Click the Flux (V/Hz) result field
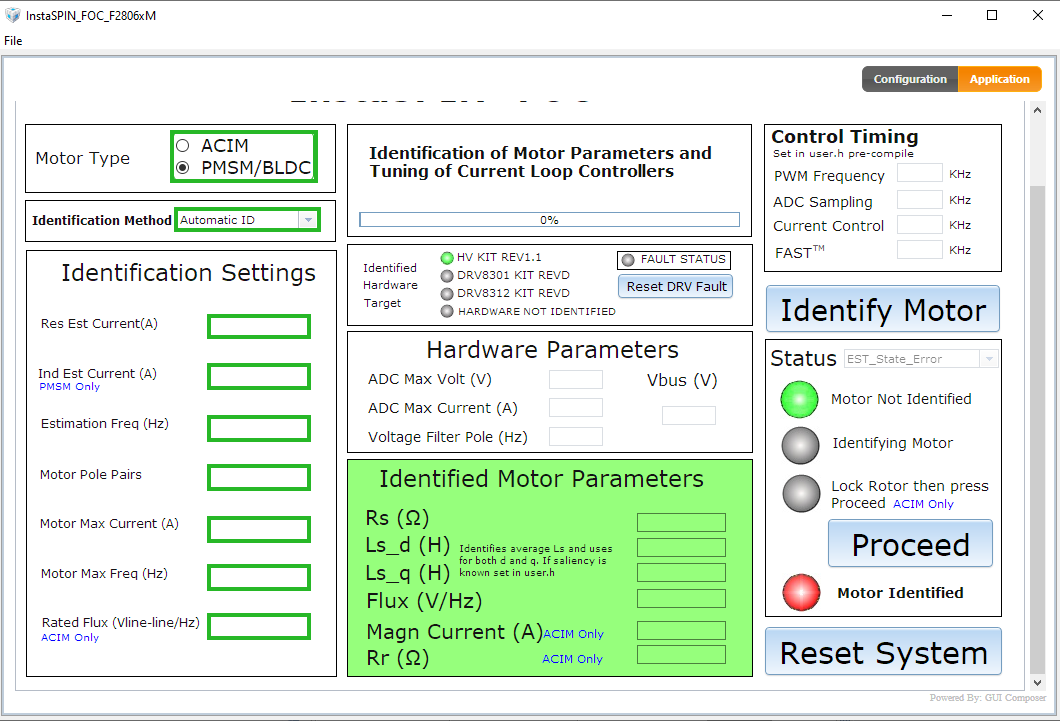The image size is (1060, 721). [681, 598]
